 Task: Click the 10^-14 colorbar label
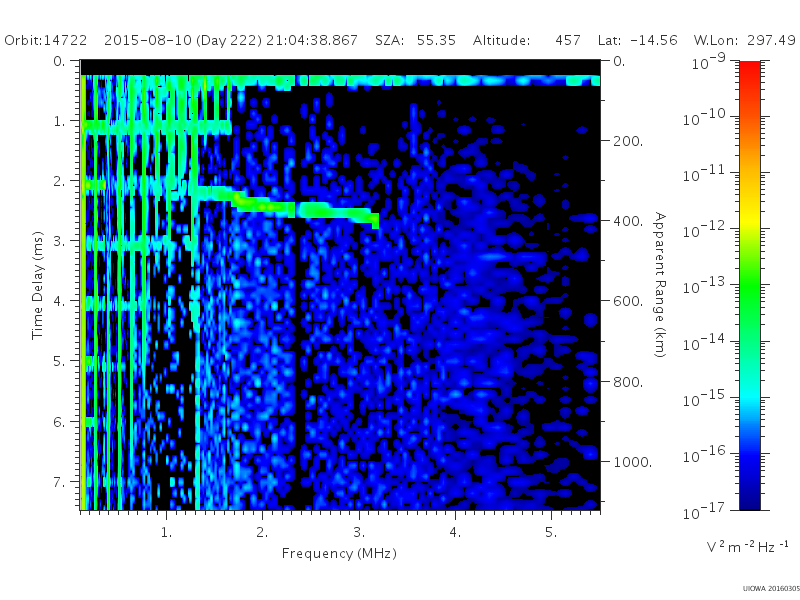(704, 341)
